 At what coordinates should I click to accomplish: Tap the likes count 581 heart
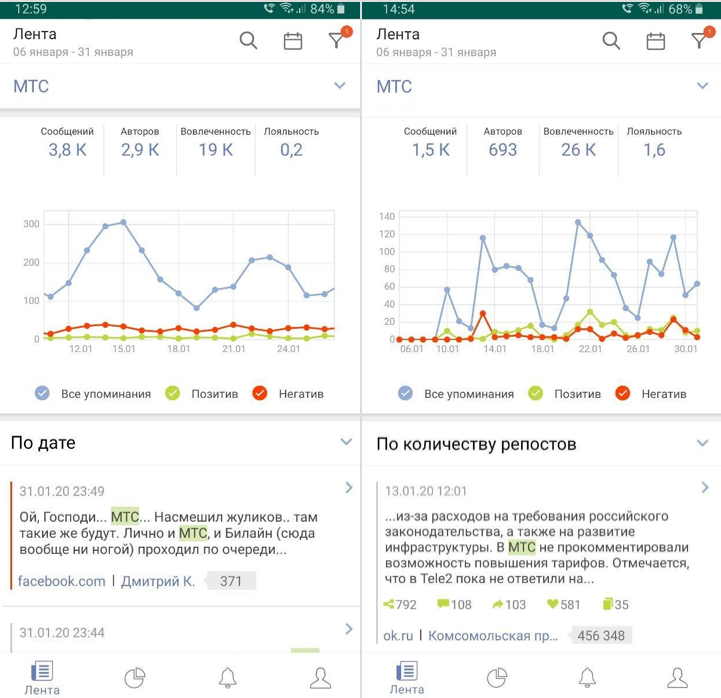552,604
